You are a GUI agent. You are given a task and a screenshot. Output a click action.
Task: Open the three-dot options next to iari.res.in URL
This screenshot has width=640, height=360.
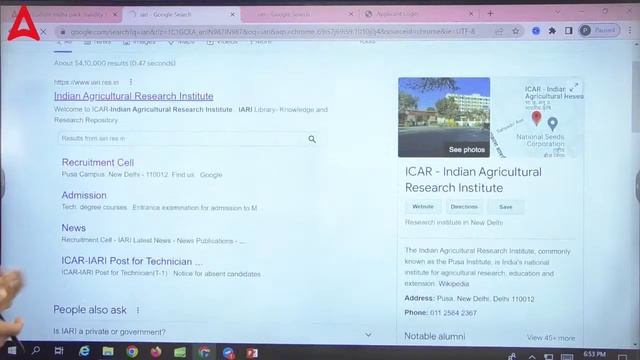tap(131, 82)
